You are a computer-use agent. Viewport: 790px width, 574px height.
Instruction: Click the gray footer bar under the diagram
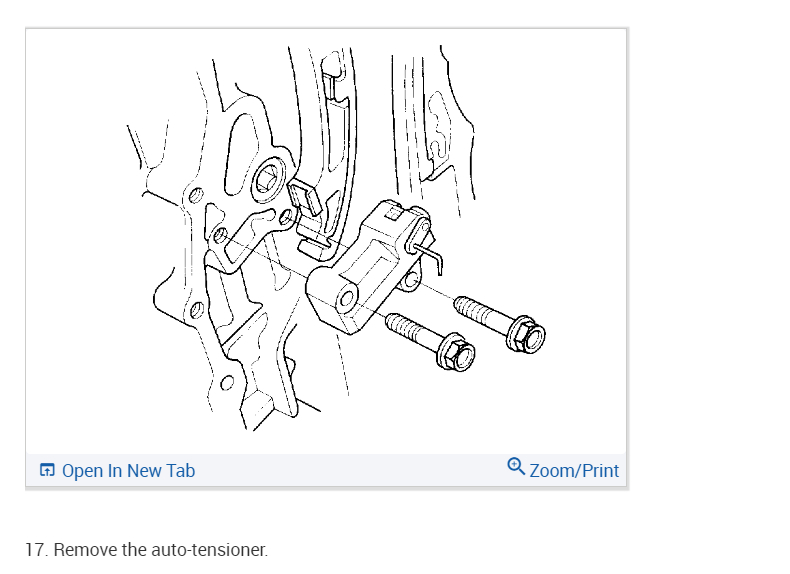point(326,470)
